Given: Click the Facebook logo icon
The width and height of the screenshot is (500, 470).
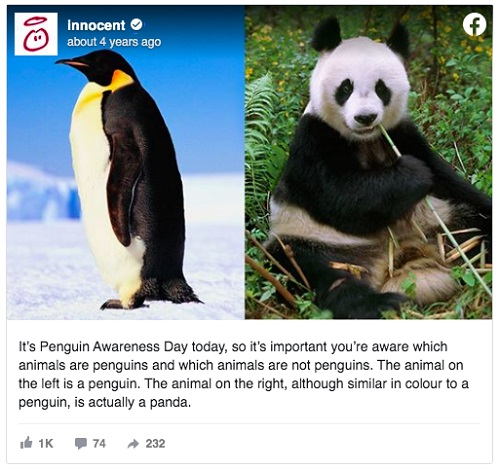Looking at the screenshot, I should (474, 24).
